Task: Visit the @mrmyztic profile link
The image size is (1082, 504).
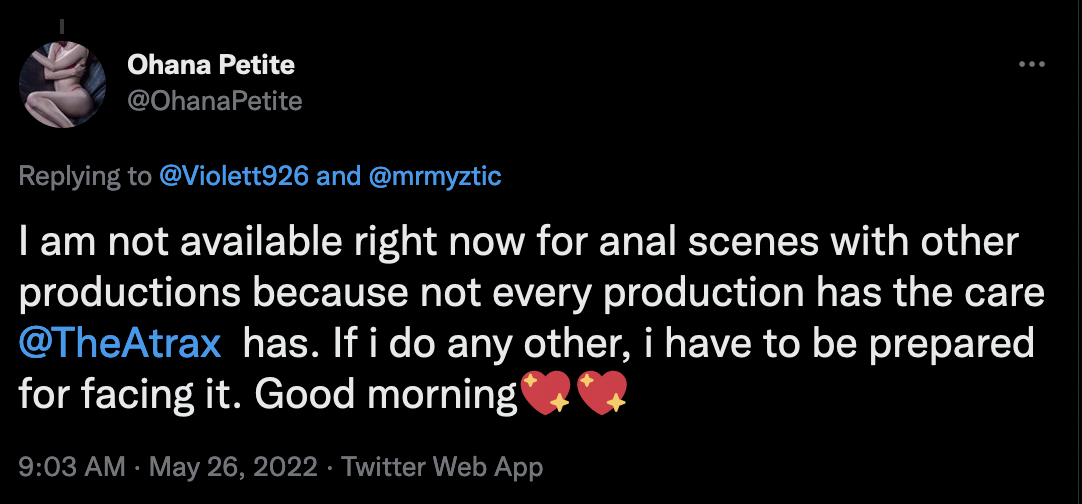Action: click(434, 177)
